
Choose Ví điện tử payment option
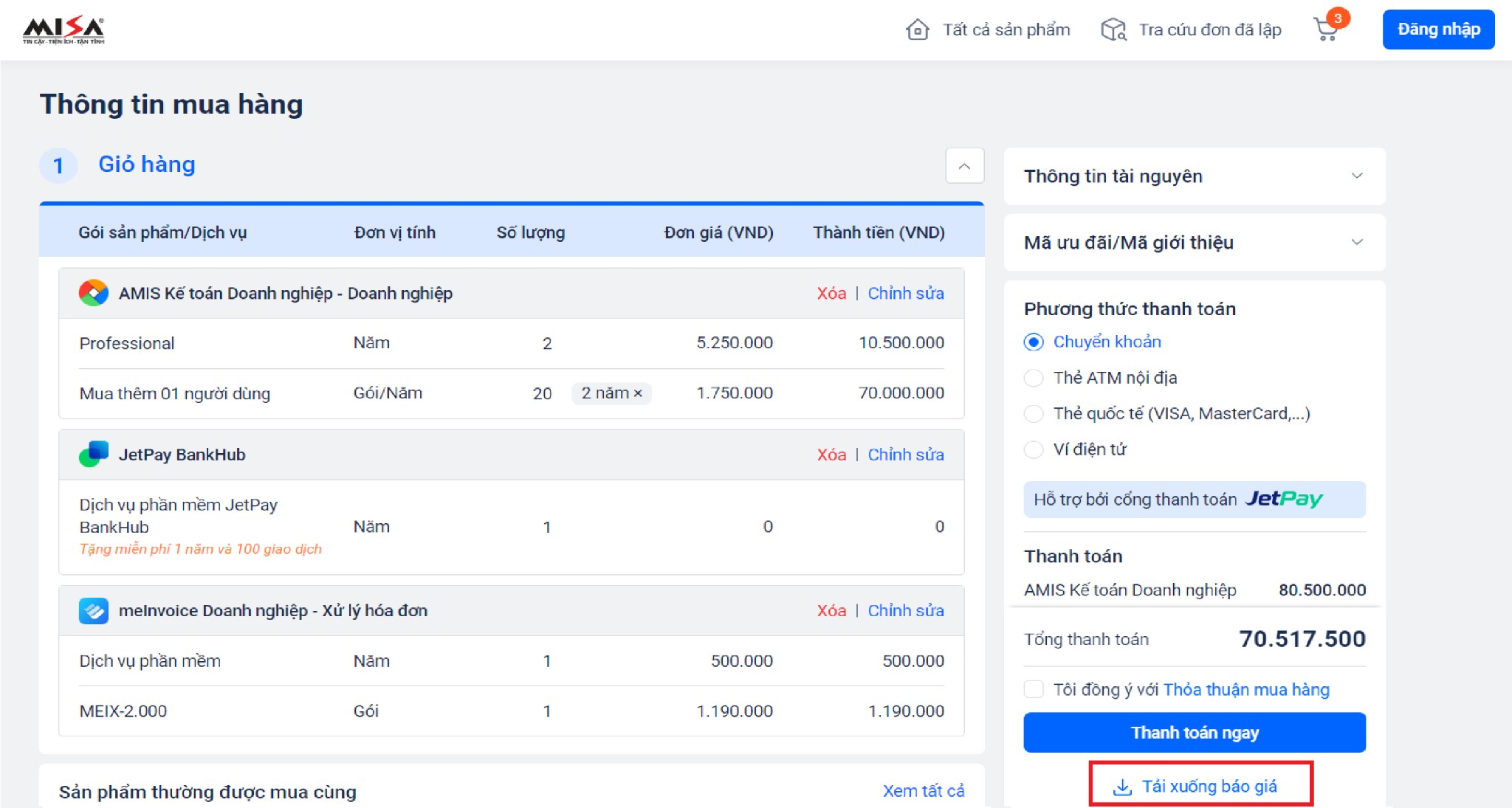pos(1034,449)
